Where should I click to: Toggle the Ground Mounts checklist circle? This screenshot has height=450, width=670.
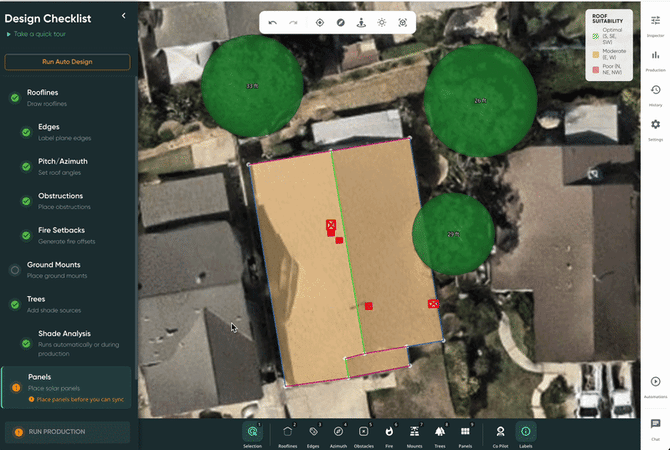point(15,270)
